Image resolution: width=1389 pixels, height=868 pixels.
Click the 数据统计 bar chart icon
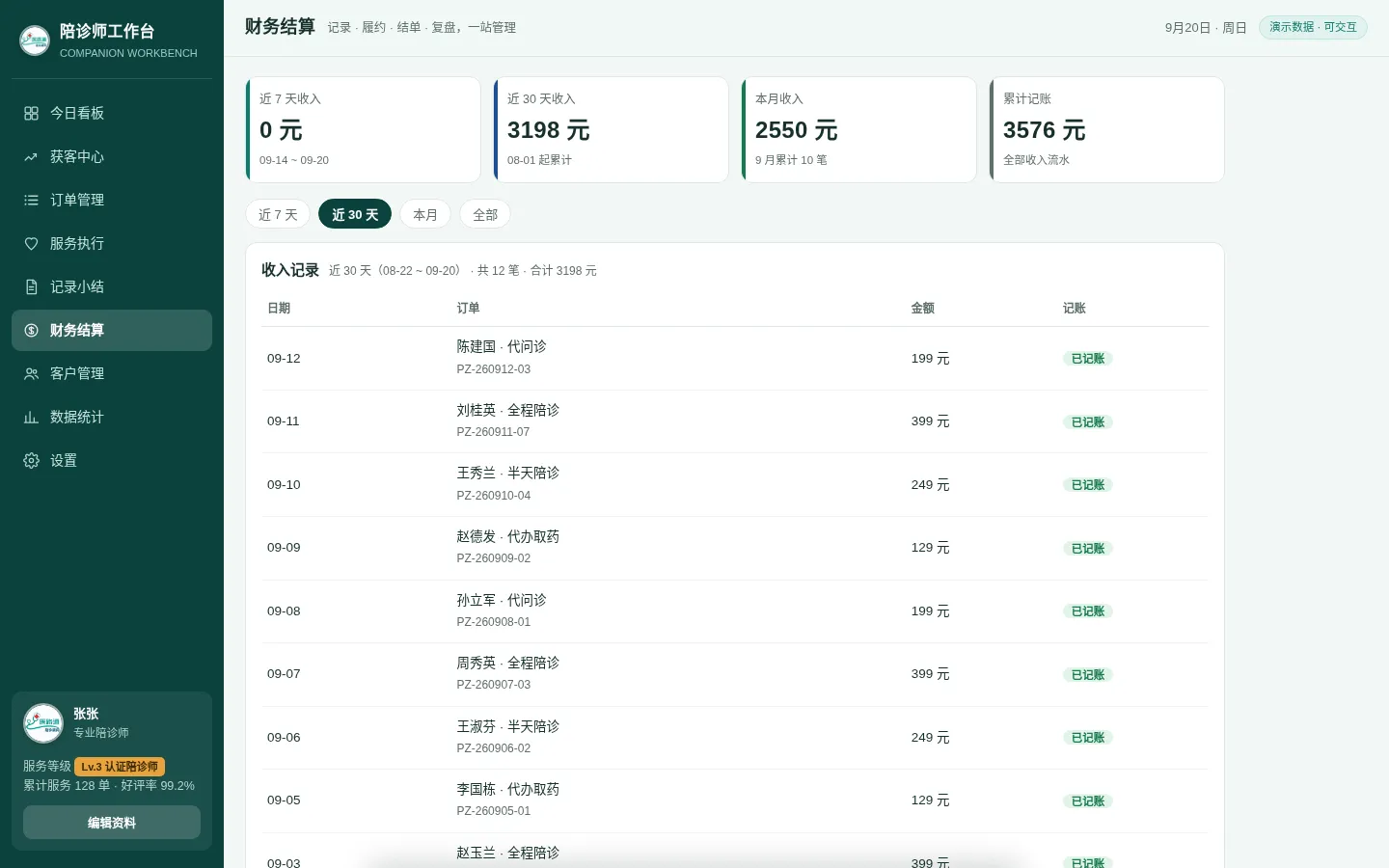(31, 418)
